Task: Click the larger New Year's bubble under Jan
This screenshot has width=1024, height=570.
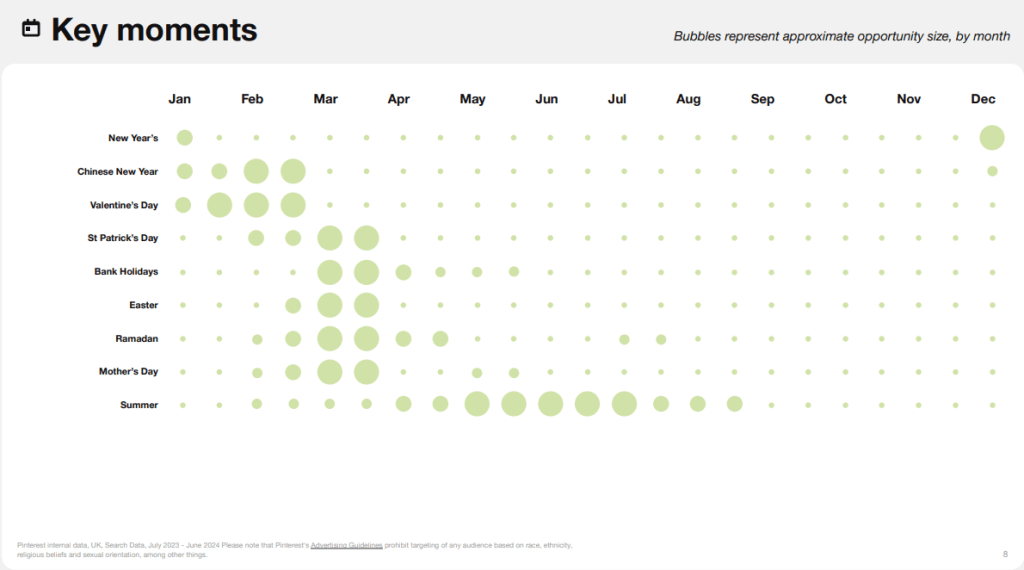Action: pyautogui.click(x=184, y=138)
